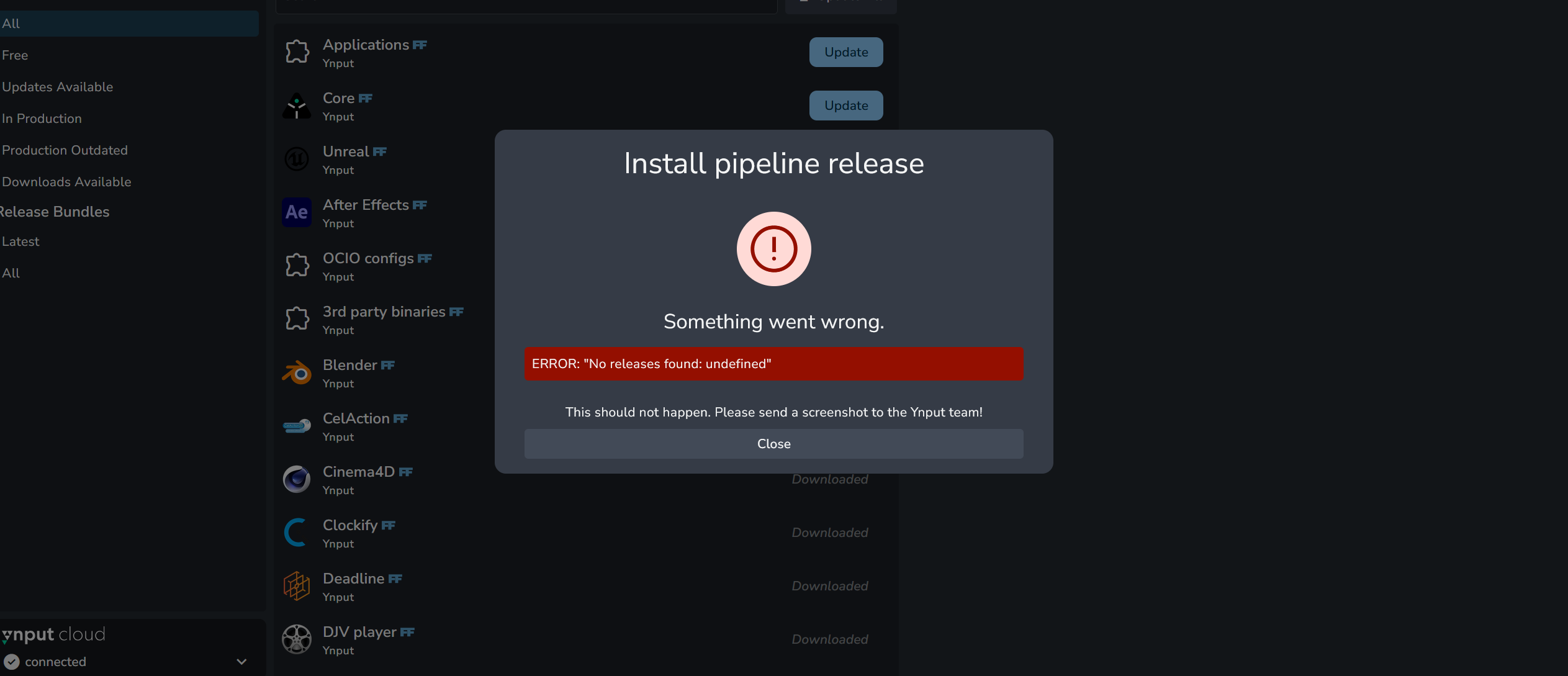The width and height of the screenshot is (1568, 676).
Task: Show Updates Available addons
Action: click(x=129, y=87)
